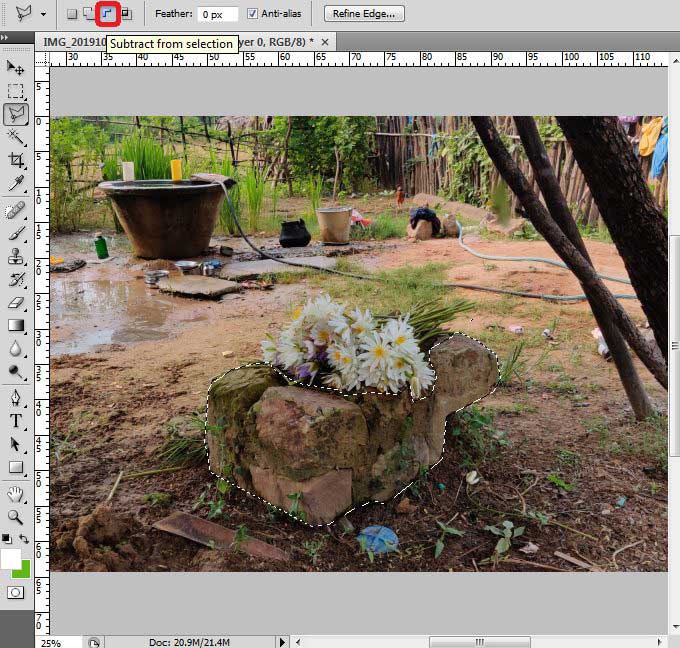Click the Refine Edge button

click(364, 14)
